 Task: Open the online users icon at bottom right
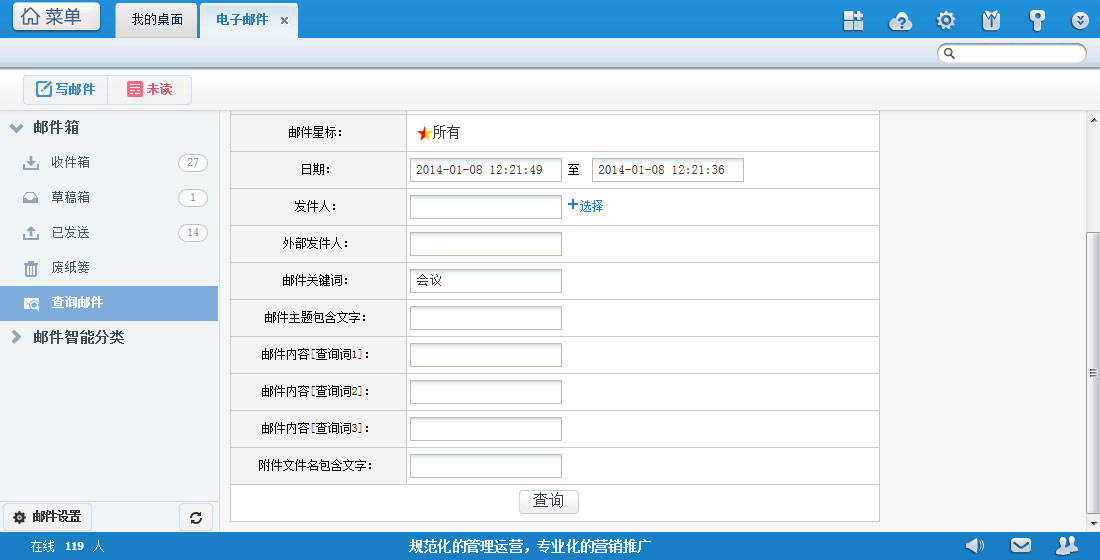[1067, 545]
